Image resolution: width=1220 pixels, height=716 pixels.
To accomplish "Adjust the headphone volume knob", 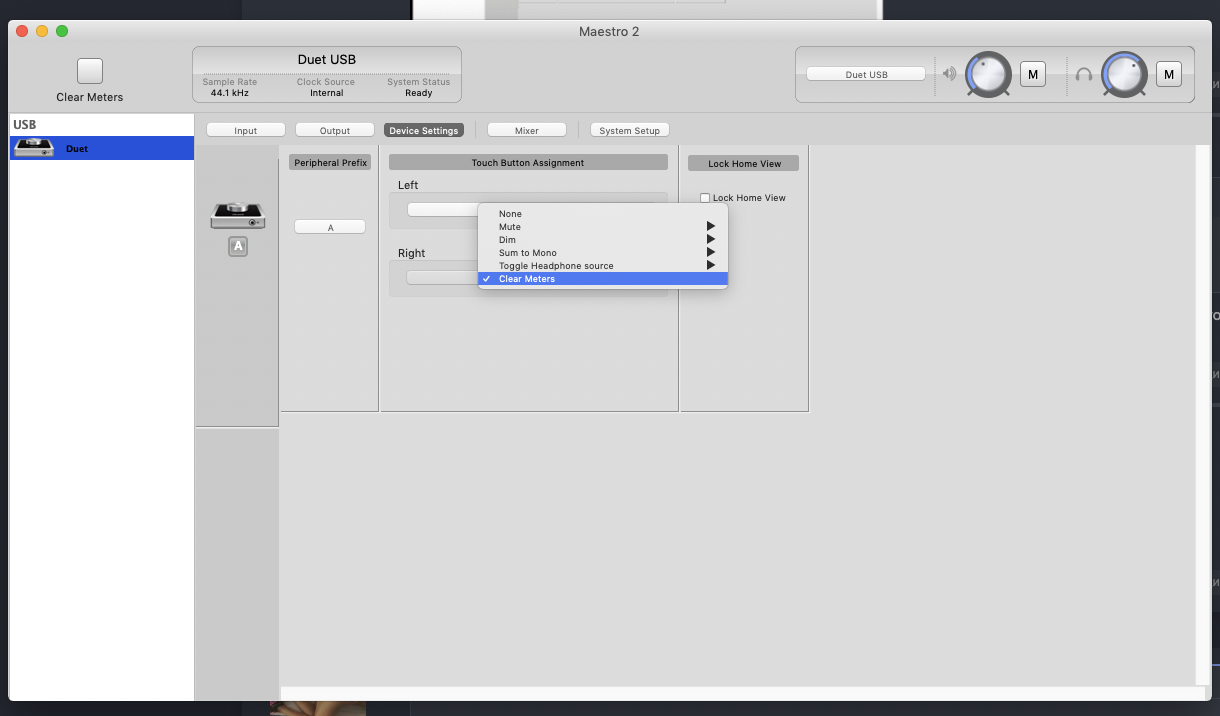I will tap(1125, 74).
